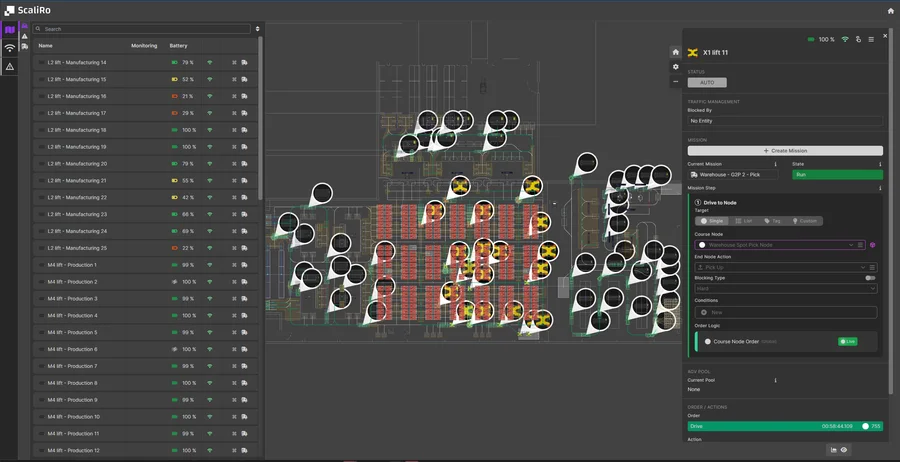This screenshot has height=462, width=900.
Task: Click the info icon next to Current Pool
Action: (775, 380)
